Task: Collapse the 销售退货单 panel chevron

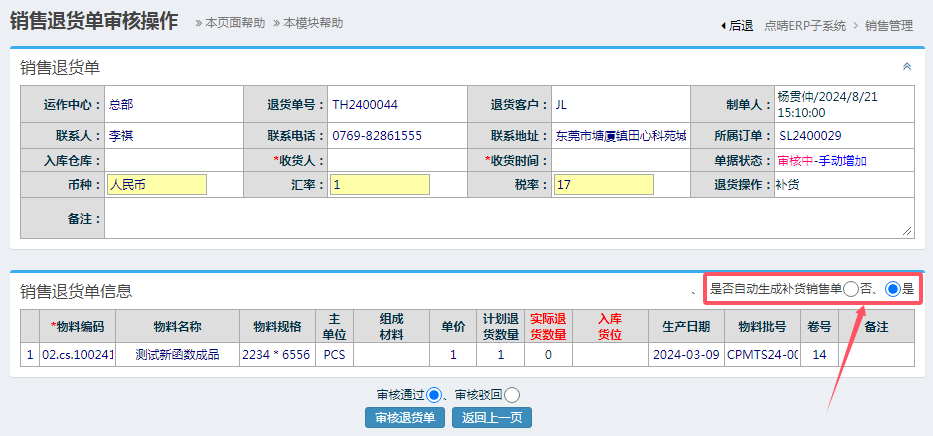Action: [x=907, y=67]
